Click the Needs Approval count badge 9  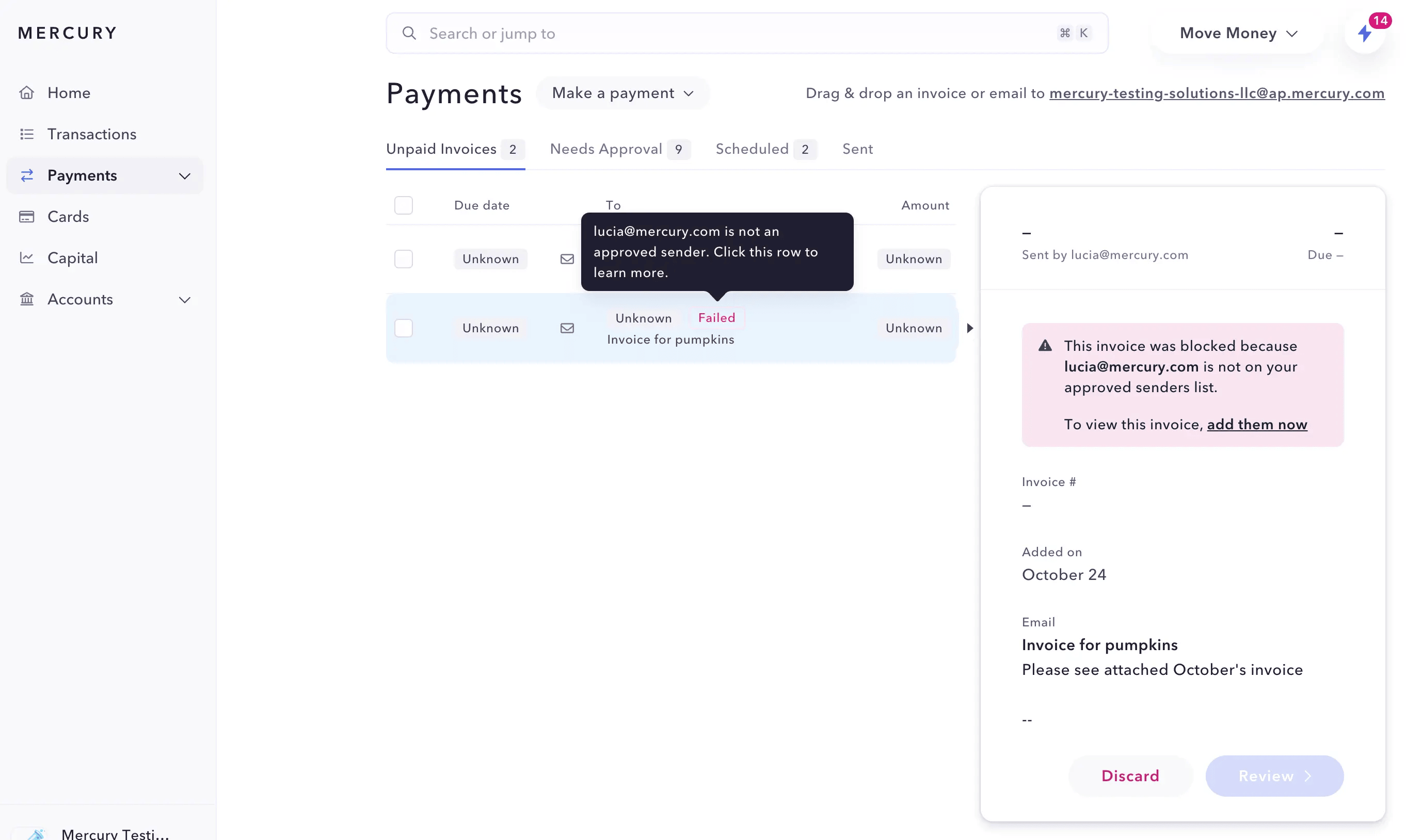(x=678, y=150)
